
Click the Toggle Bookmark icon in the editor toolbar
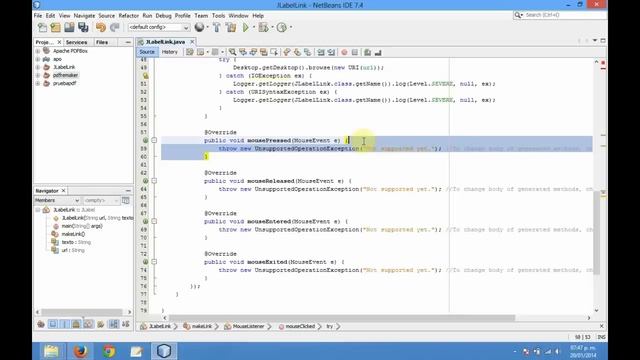pos(307,52)
